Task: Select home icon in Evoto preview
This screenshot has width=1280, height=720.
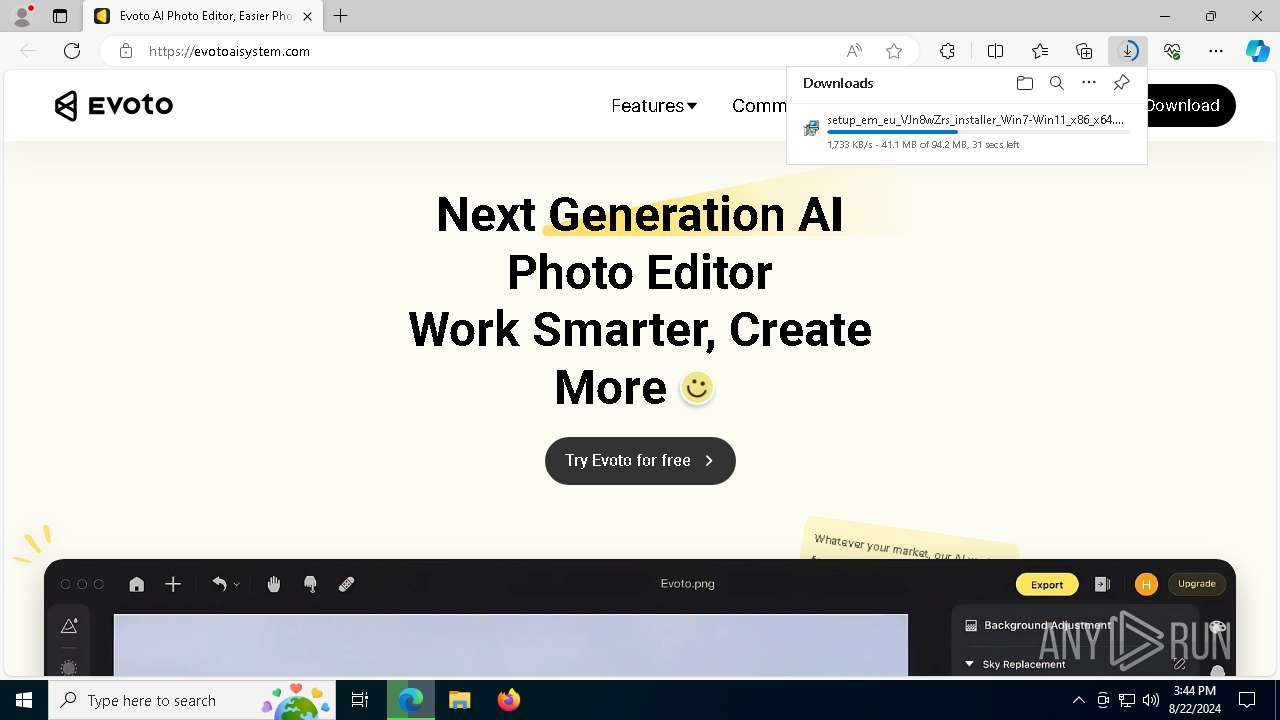Action: click(137, 585)
